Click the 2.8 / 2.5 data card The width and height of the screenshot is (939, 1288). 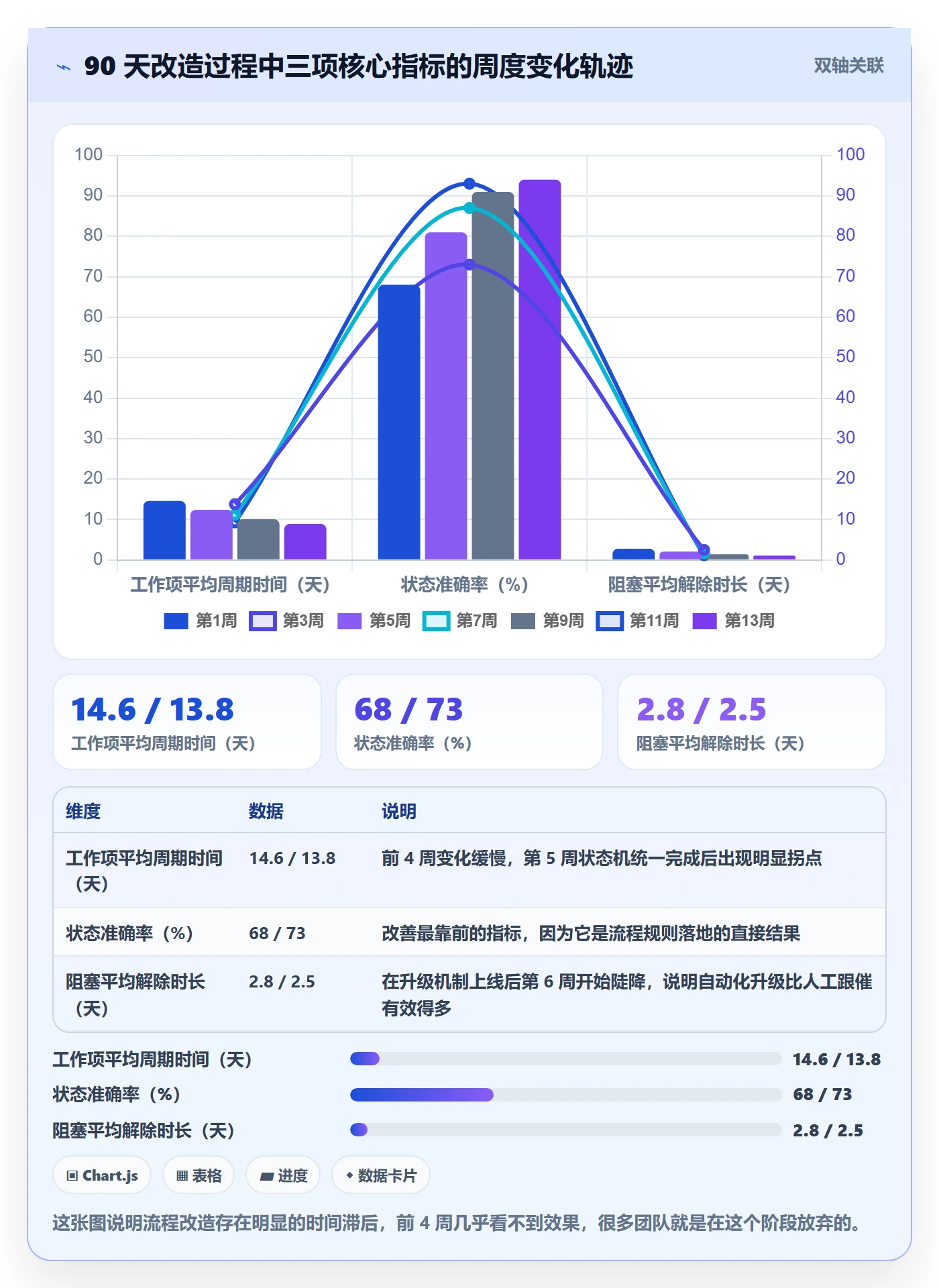pos(752,722)
